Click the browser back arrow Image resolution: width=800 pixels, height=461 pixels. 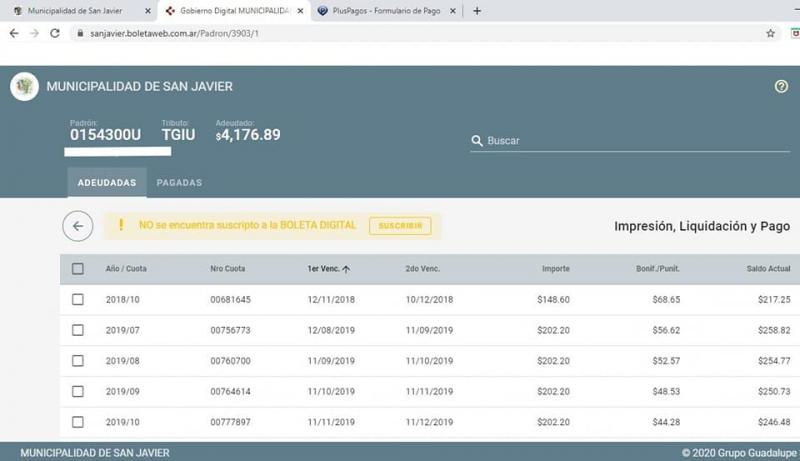click(x=14, y=33)
